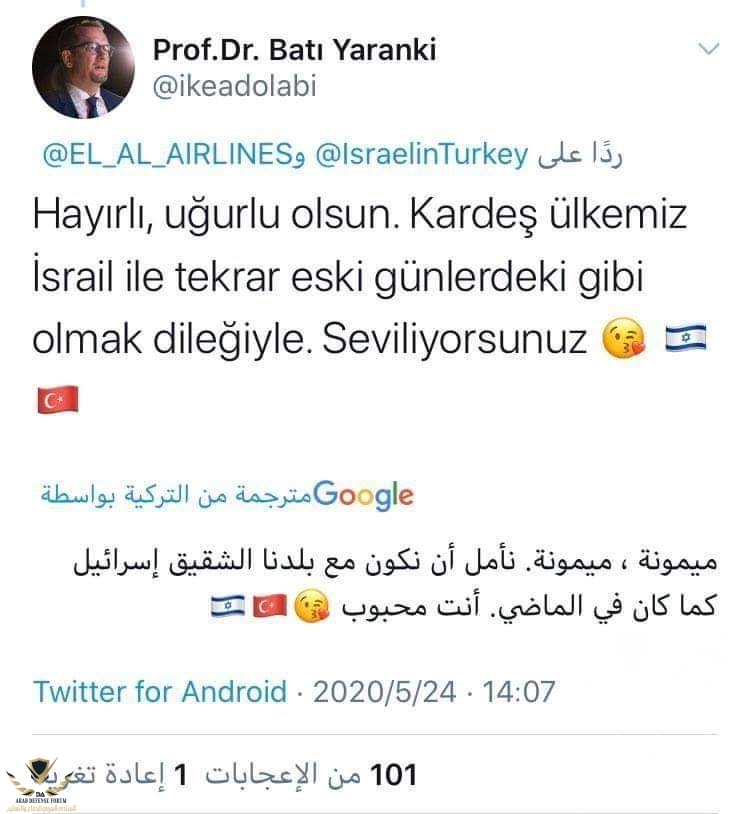The width and height of the screenshot is (750, 814).
Task: Click the tweet timestamp 2020/5/24 14:07
Action: click(x=434, y=691)
